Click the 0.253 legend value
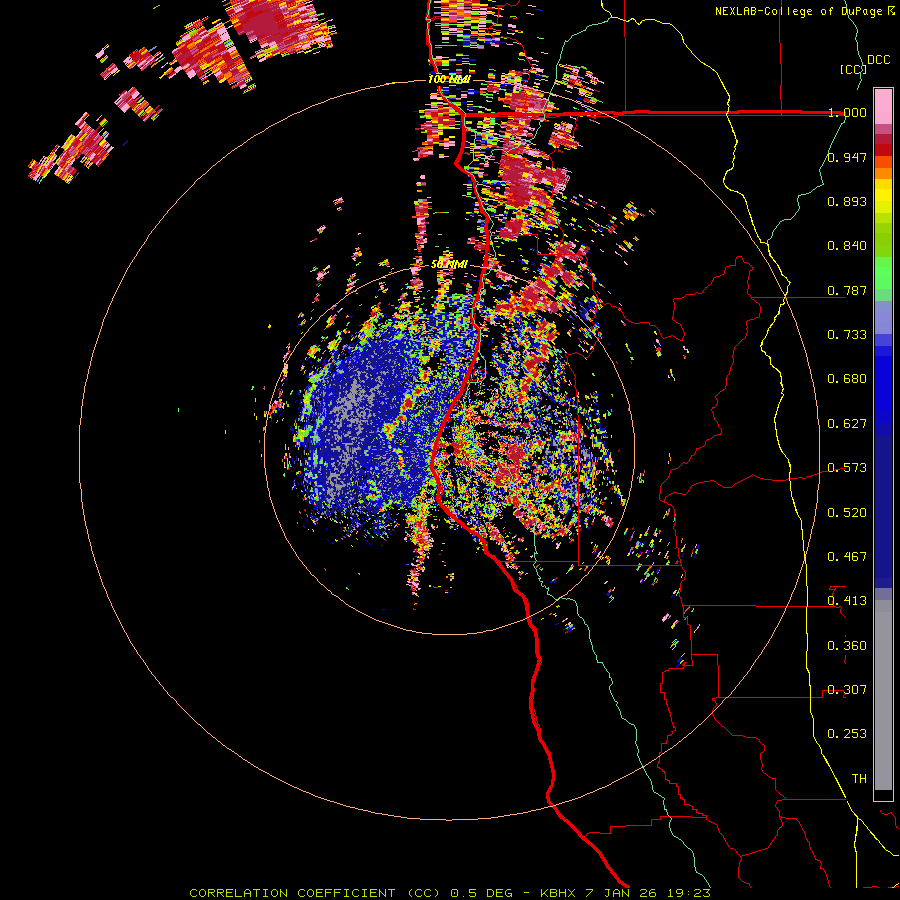This screenshot has width=900, height=900. coord(847,734)
